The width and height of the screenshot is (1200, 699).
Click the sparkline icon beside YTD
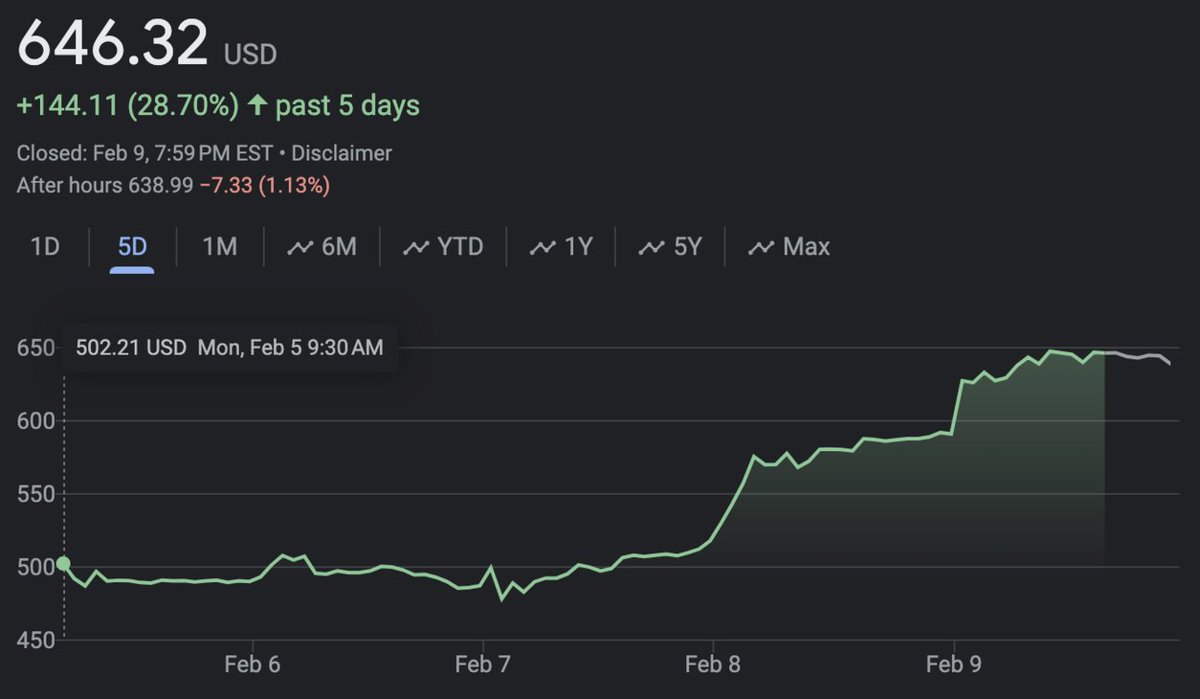pyautogui.click(x=415, y=246)
